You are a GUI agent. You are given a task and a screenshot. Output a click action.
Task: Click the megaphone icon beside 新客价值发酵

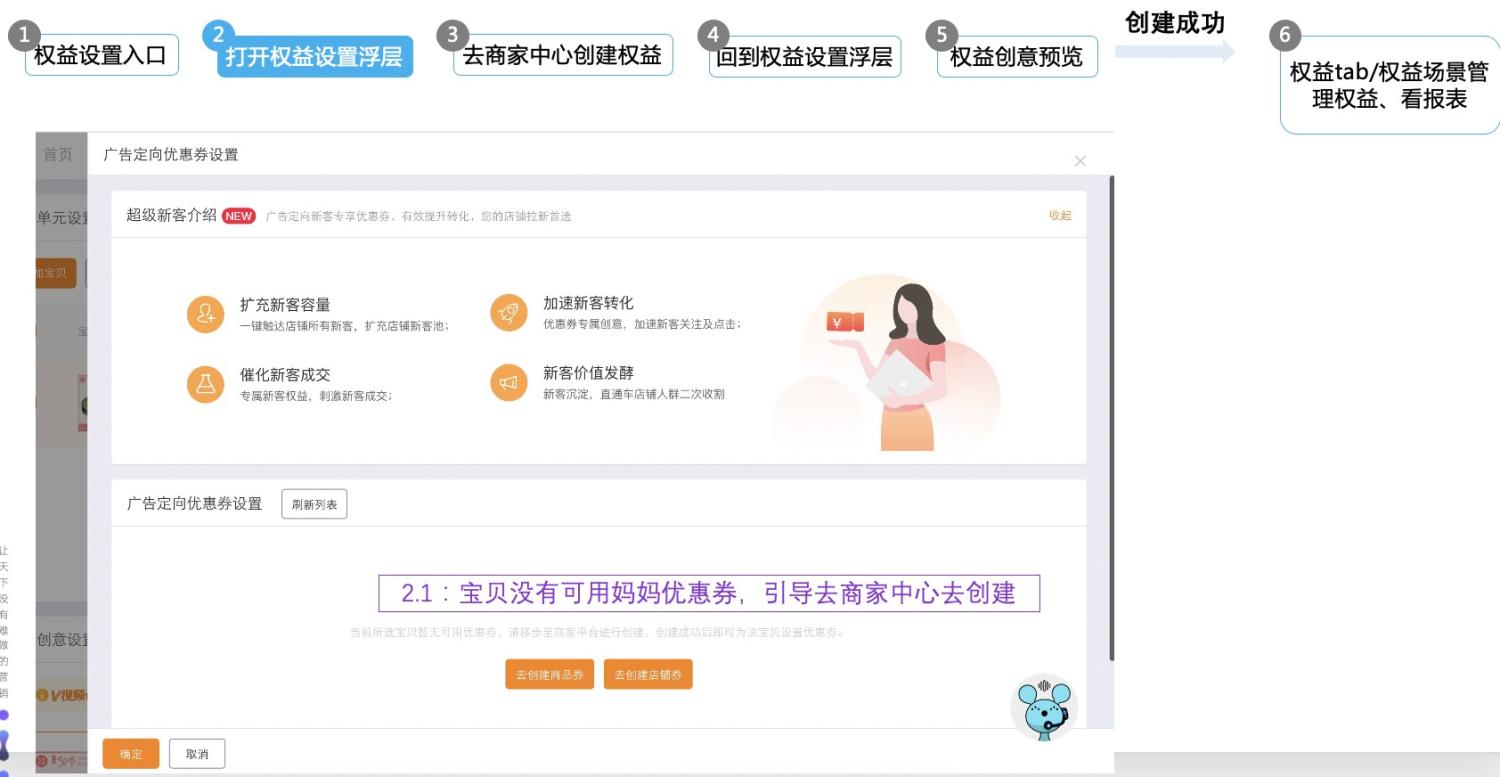[508, 382]
